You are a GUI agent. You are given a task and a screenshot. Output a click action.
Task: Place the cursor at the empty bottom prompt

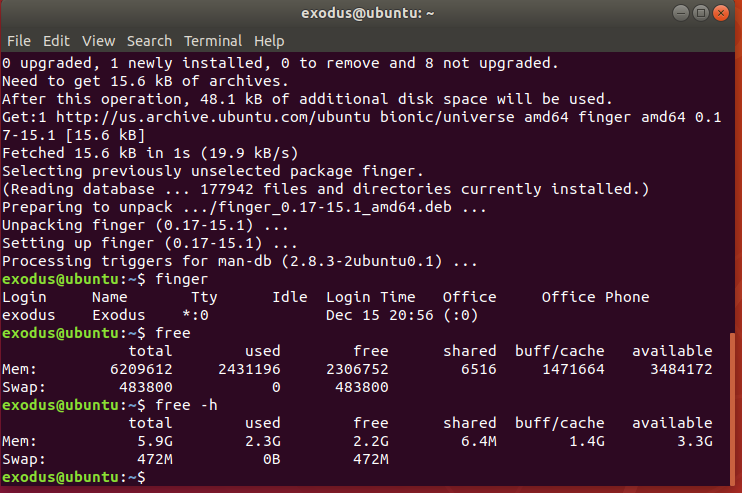click(x=156, y=477)
